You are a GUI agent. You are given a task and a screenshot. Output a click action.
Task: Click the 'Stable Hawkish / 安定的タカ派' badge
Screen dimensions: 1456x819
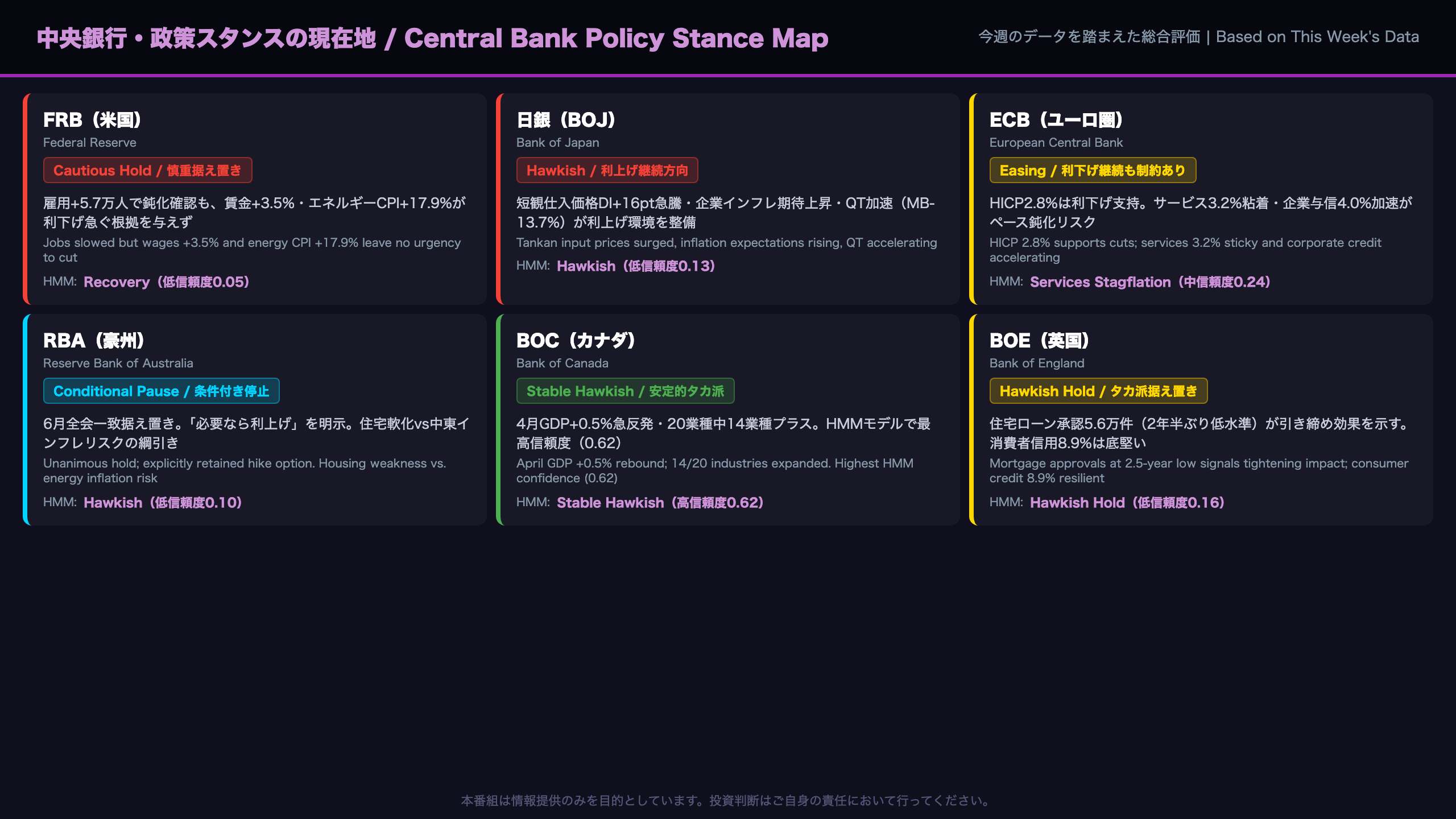(626, 391)
